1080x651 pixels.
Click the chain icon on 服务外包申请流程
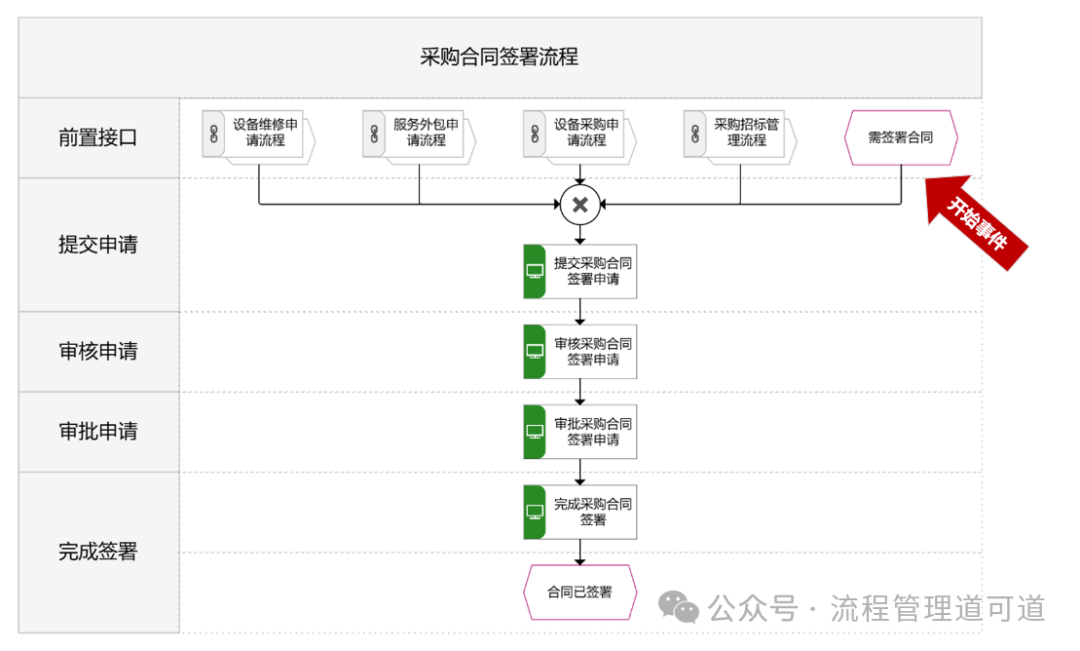pos(374,135)
